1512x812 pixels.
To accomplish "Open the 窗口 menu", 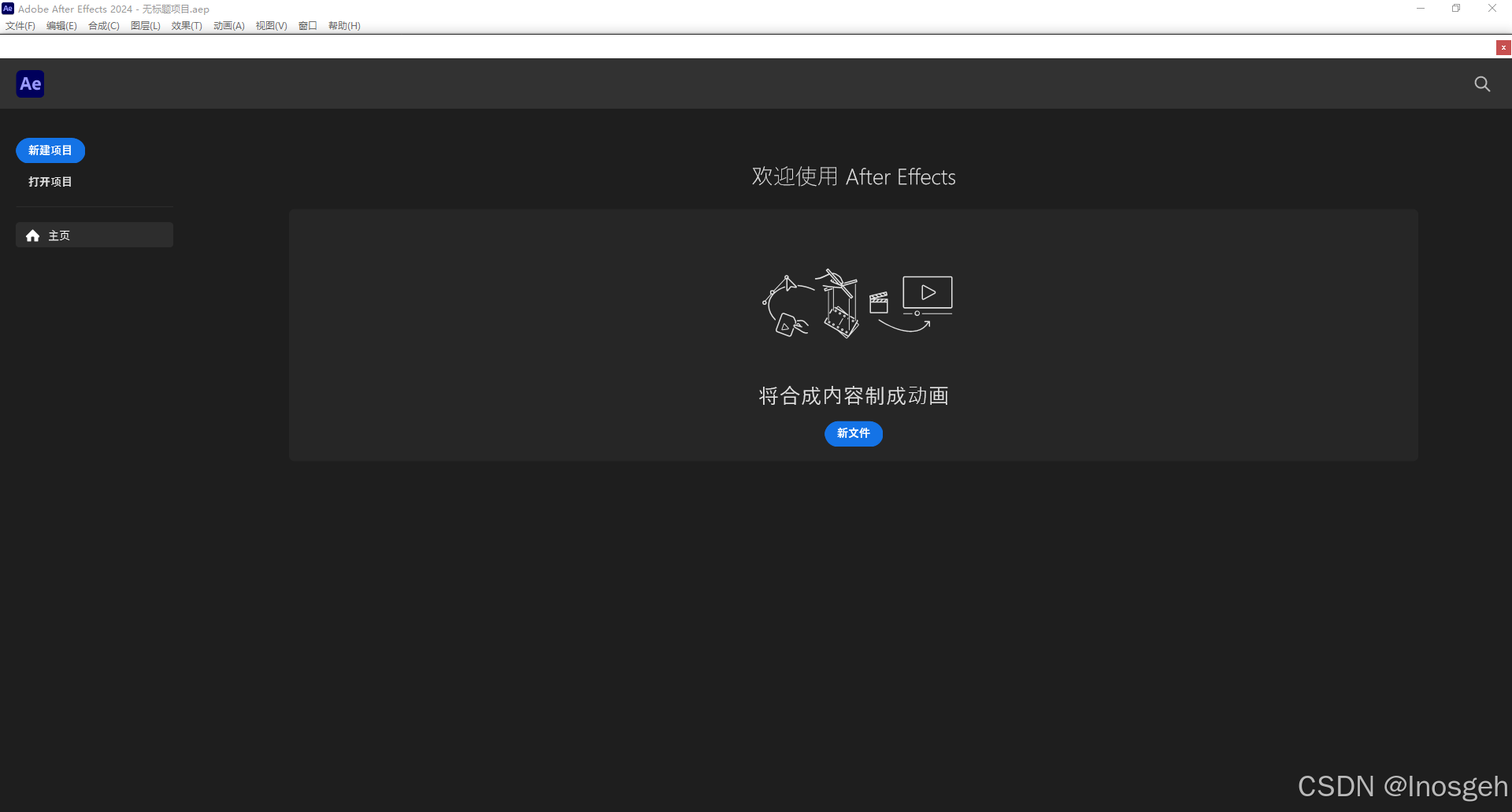I will click(308, 26).
